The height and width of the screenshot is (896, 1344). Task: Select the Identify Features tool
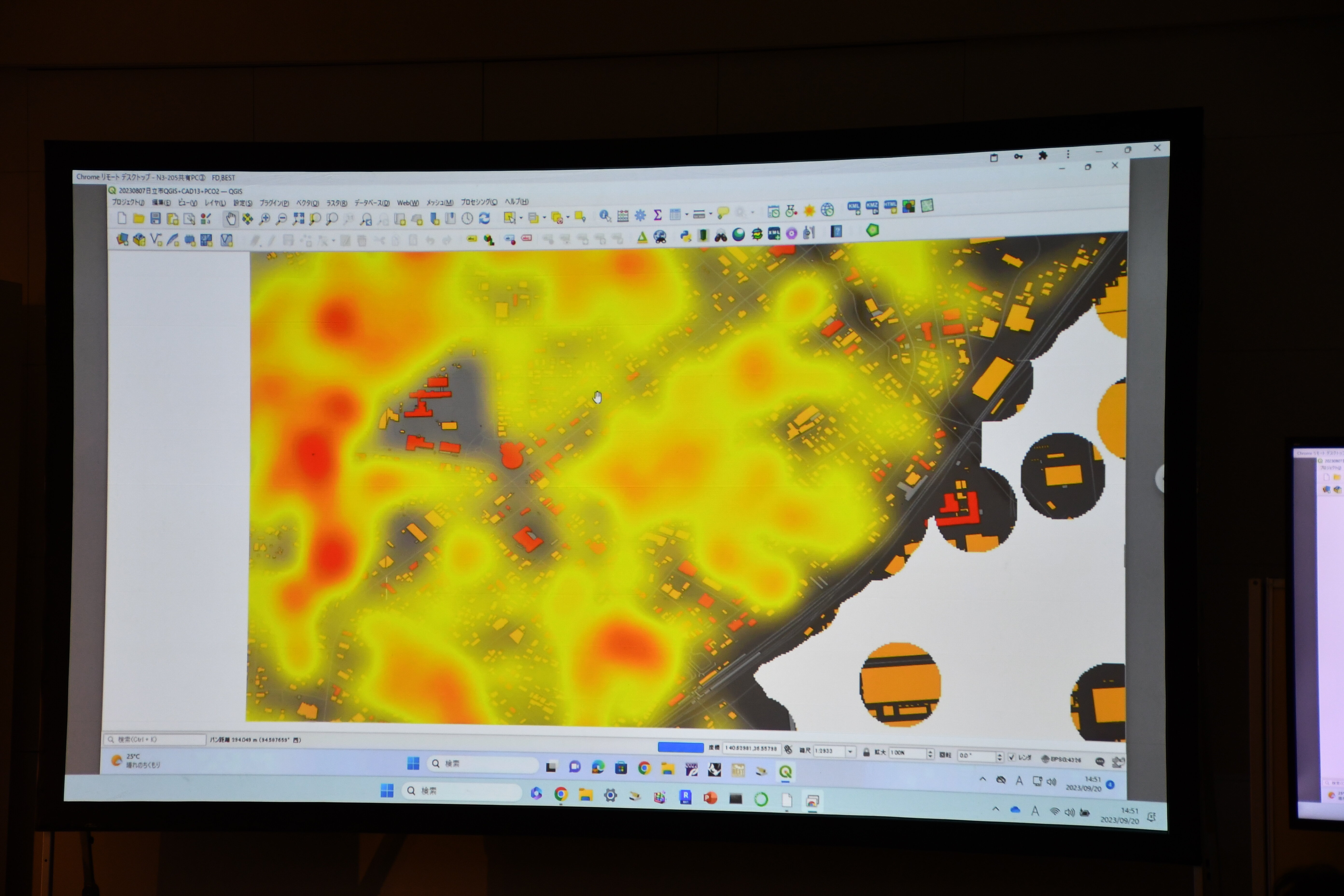point(605,215)
